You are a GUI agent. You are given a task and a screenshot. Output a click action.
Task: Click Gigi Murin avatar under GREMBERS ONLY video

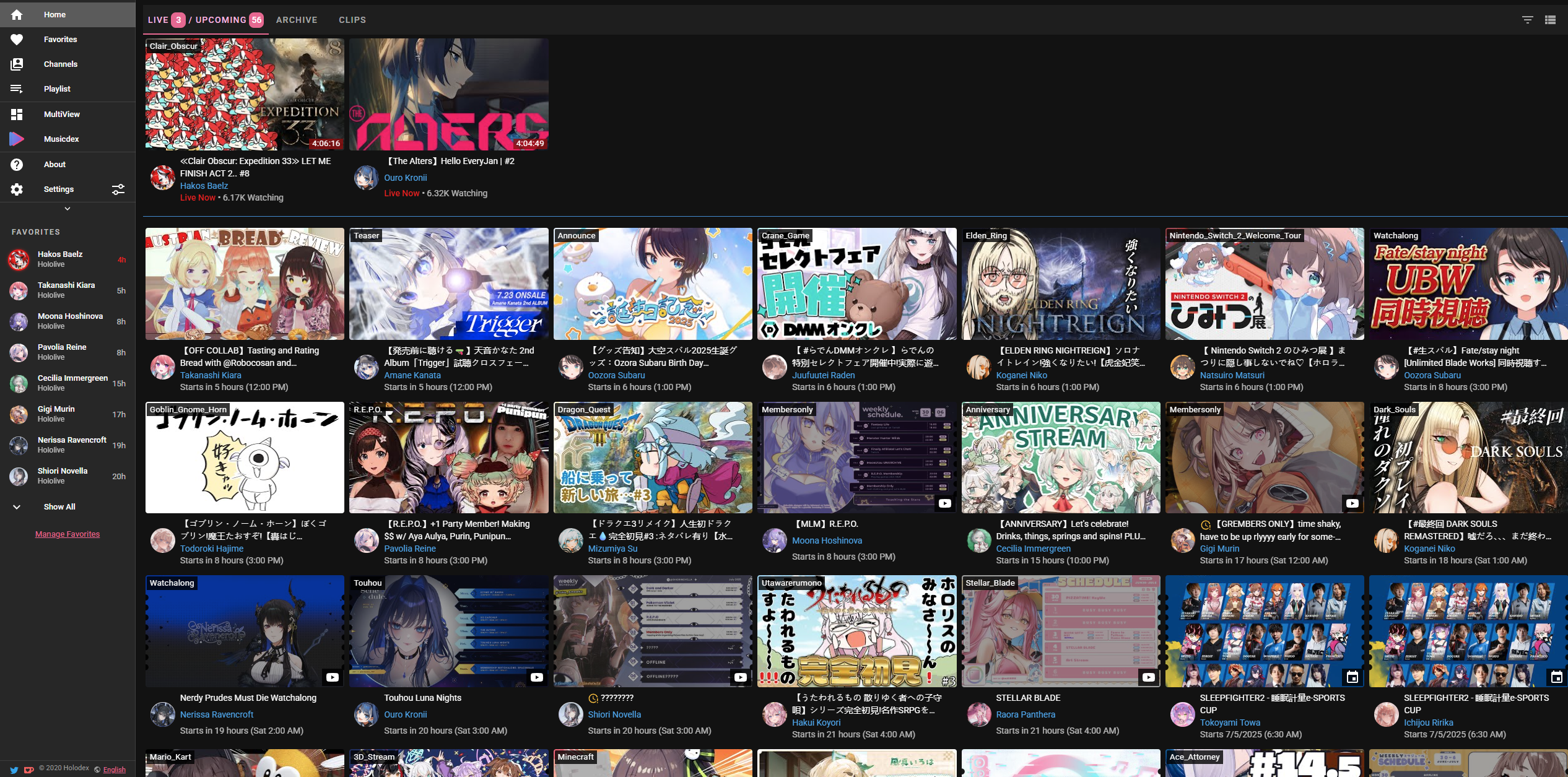(x=1183, y=540)
